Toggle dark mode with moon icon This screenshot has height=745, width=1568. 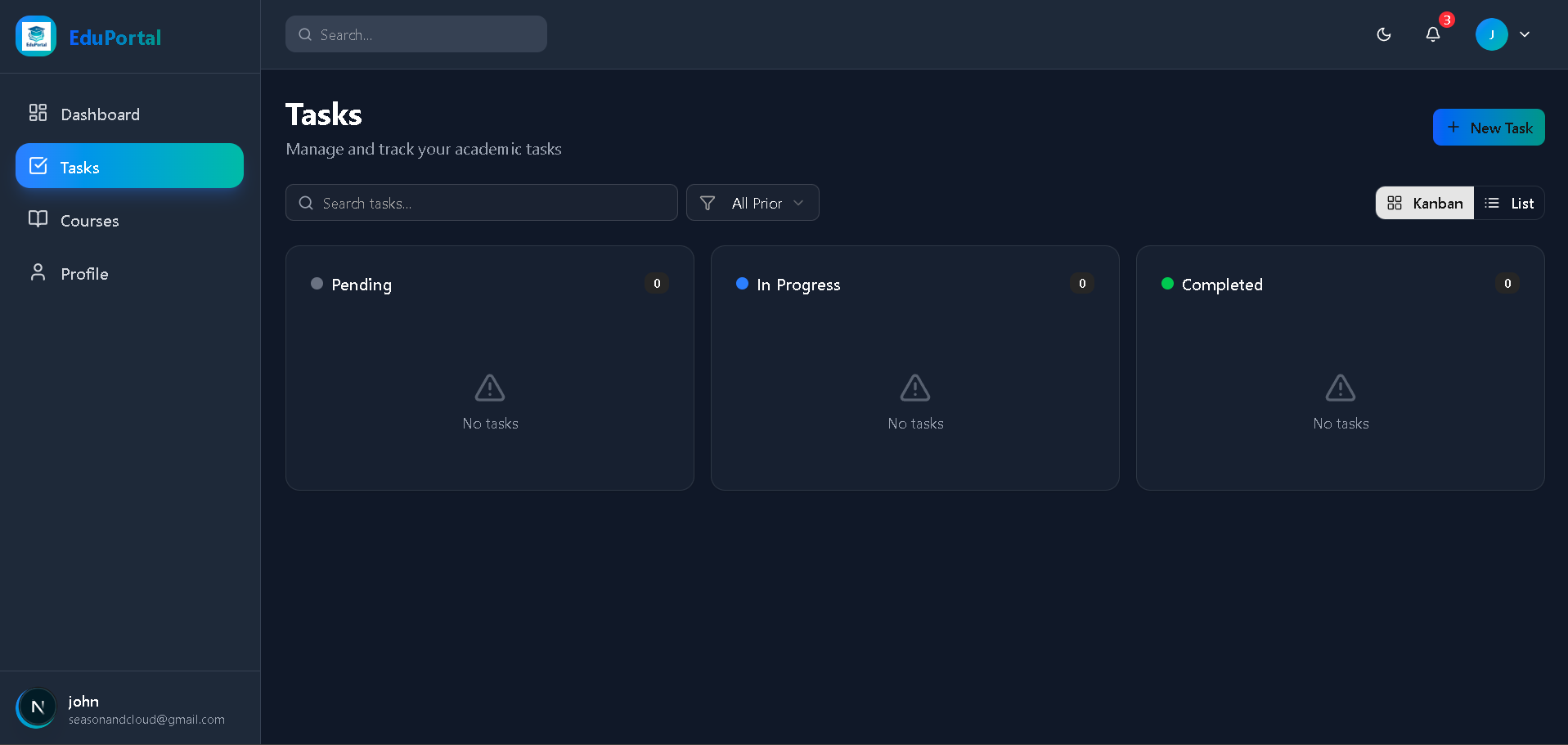pos(1383,34)
